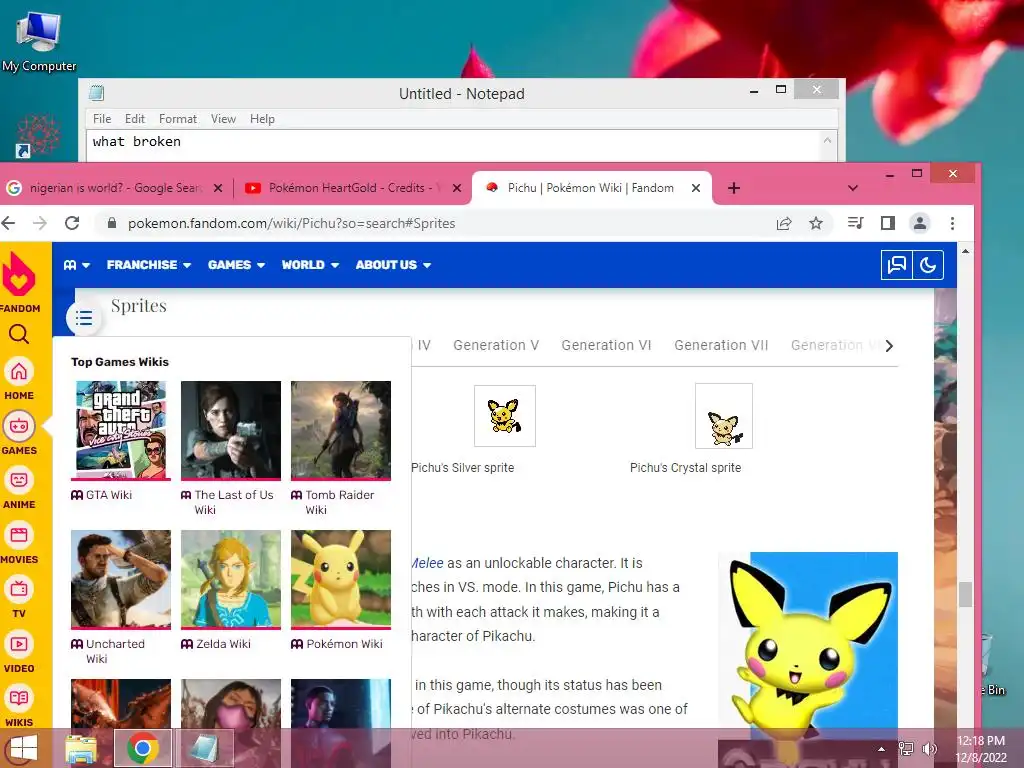Viewport: 1024px width, 768px height.
Task: Open Notepad Help menu
Action: pos(262,119)
